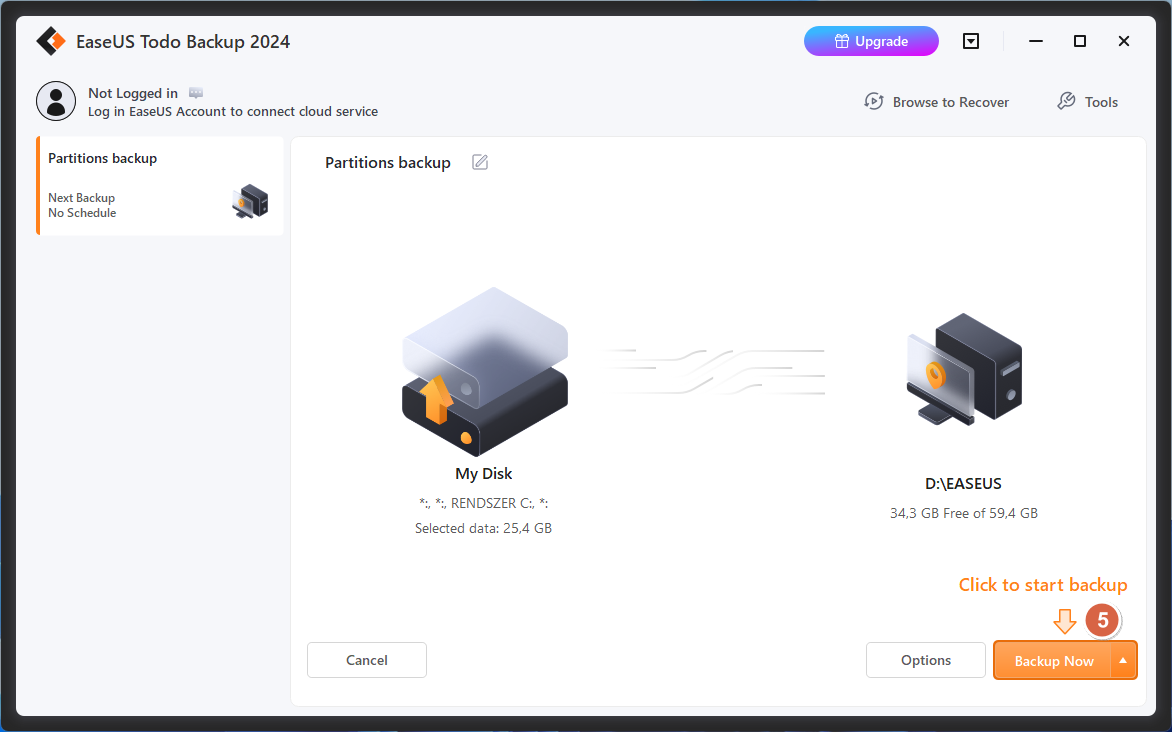Screen dimensions: 1172x732
Task: Click the 34,3 GB Free of 59,4 GB text
Action: click(x=963, y=513)
